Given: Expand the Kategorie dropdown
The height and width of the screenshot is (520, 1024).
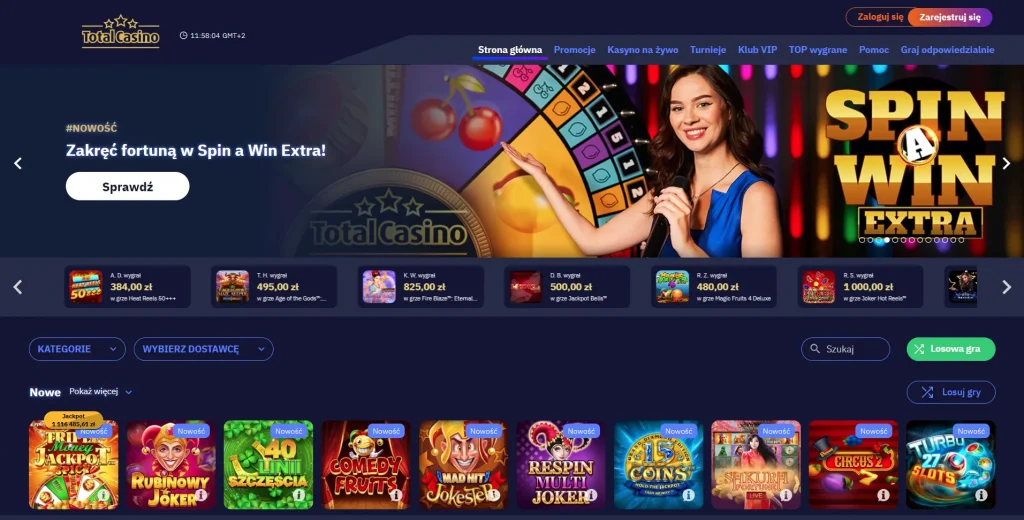Looking at the screenshot, I should point(77,349).
